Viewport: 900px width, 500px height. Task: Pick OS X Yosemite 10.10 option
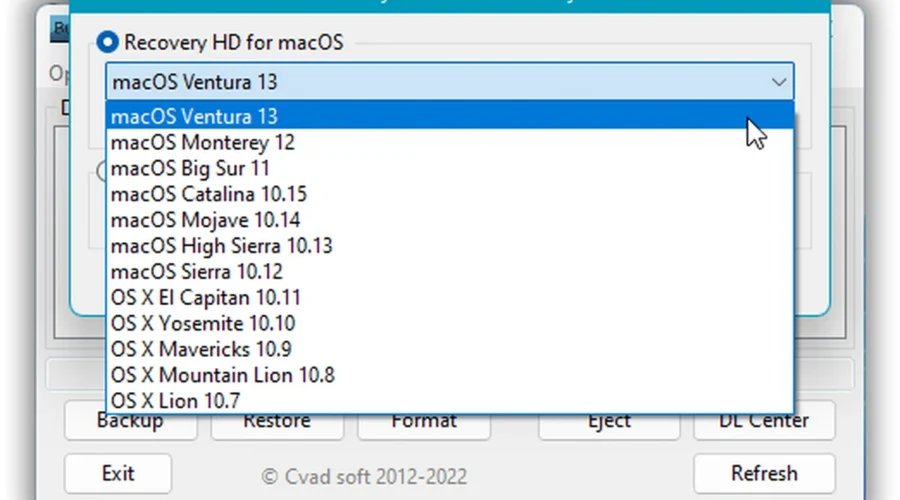pyautogui.click(x=450, y=323)
